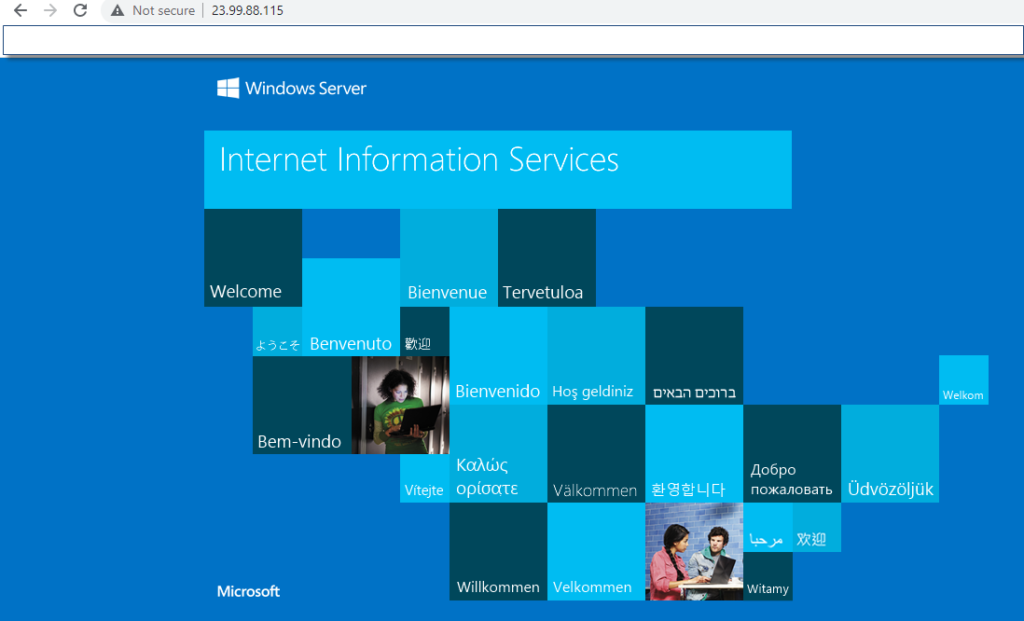Click the photo of woman holding laptop
Screen dimensions: 1024x621
tap(400, 405)
